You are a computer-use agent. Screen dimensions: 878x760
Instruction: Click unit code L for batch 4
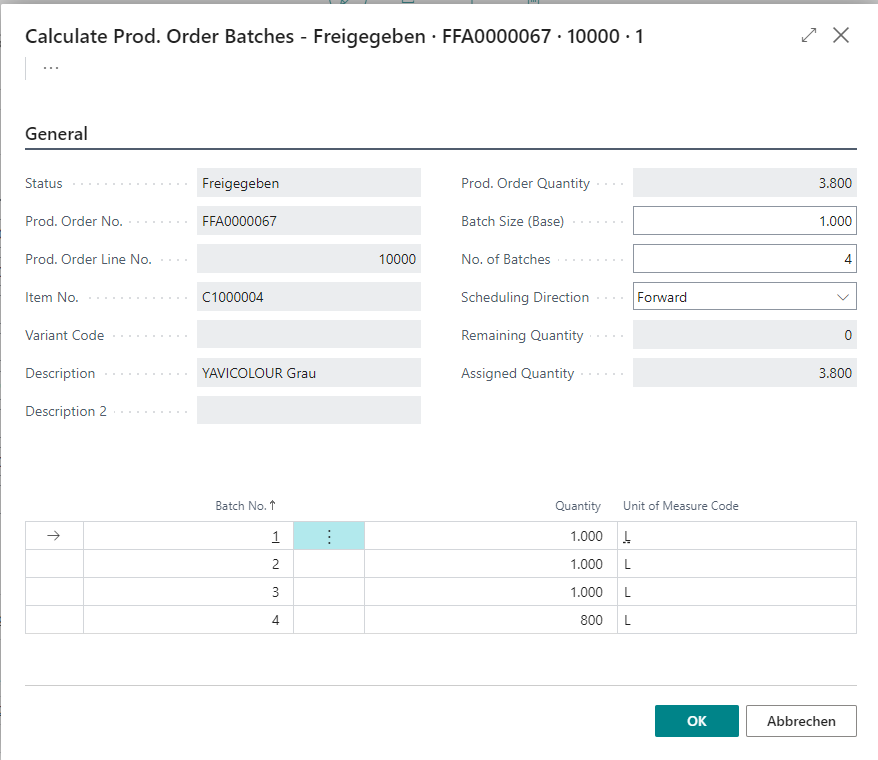736,620
